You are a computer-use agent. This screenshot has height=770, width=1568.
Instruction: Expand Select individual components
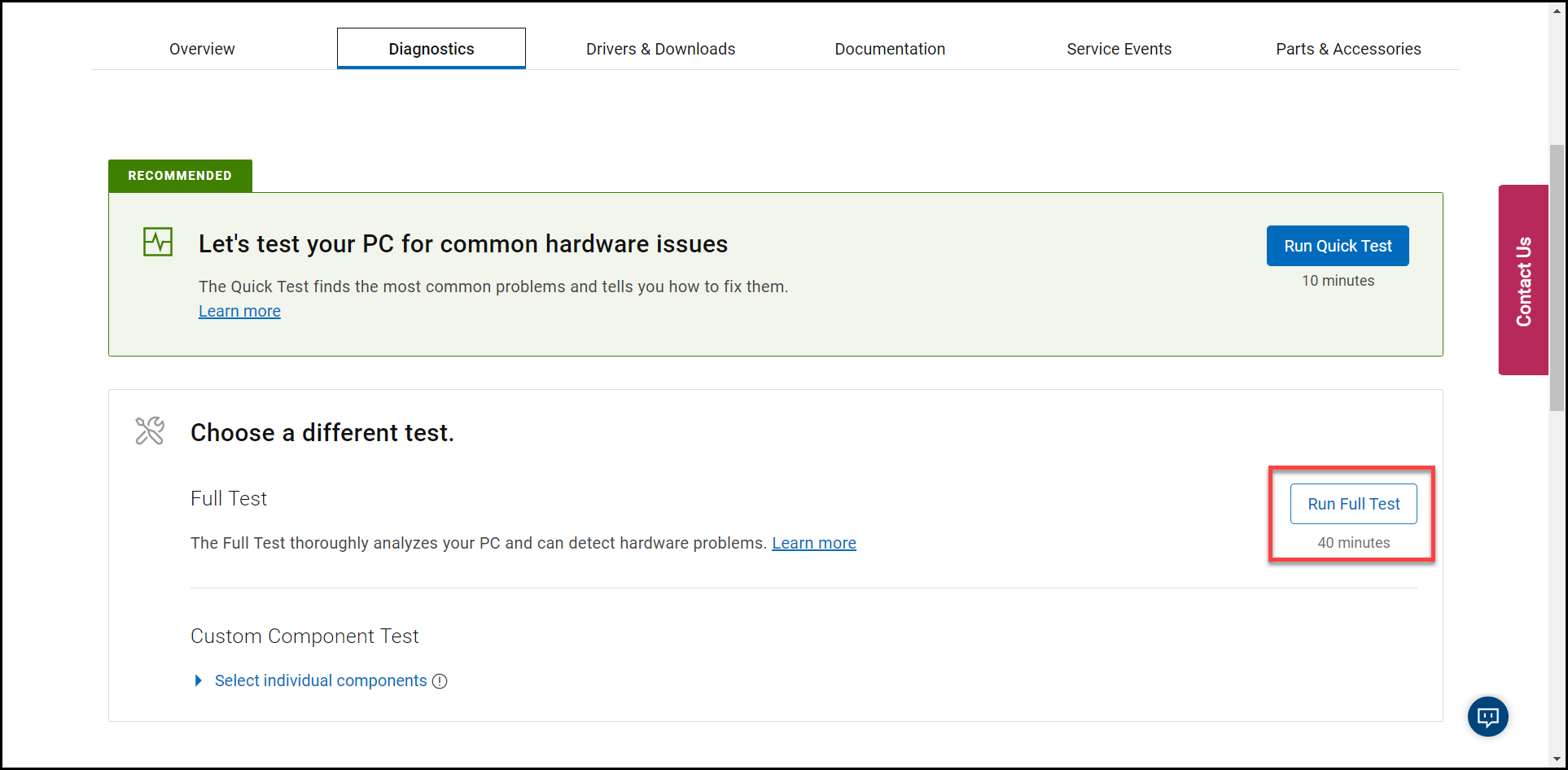point(321,680)
